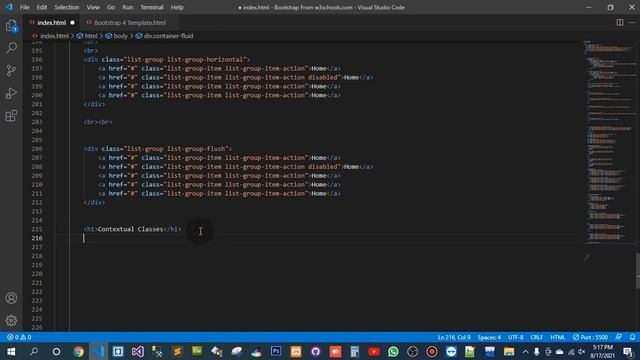Expand the html breadcrumb item
Image resolution: width=640 pixels, height=360 pixels.
(91, 36)
